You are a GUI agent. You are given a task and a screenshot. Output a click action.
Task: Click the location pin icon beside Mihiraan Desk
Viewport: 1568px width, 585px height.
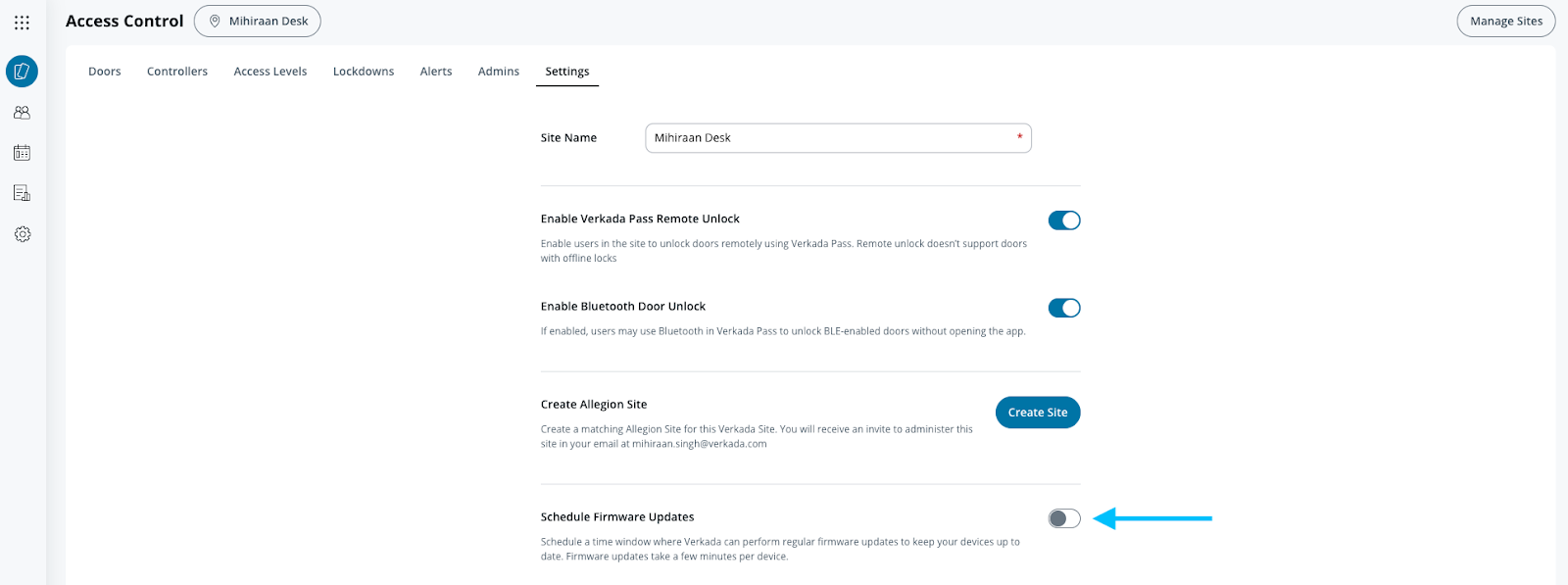[x=215, y=21]
